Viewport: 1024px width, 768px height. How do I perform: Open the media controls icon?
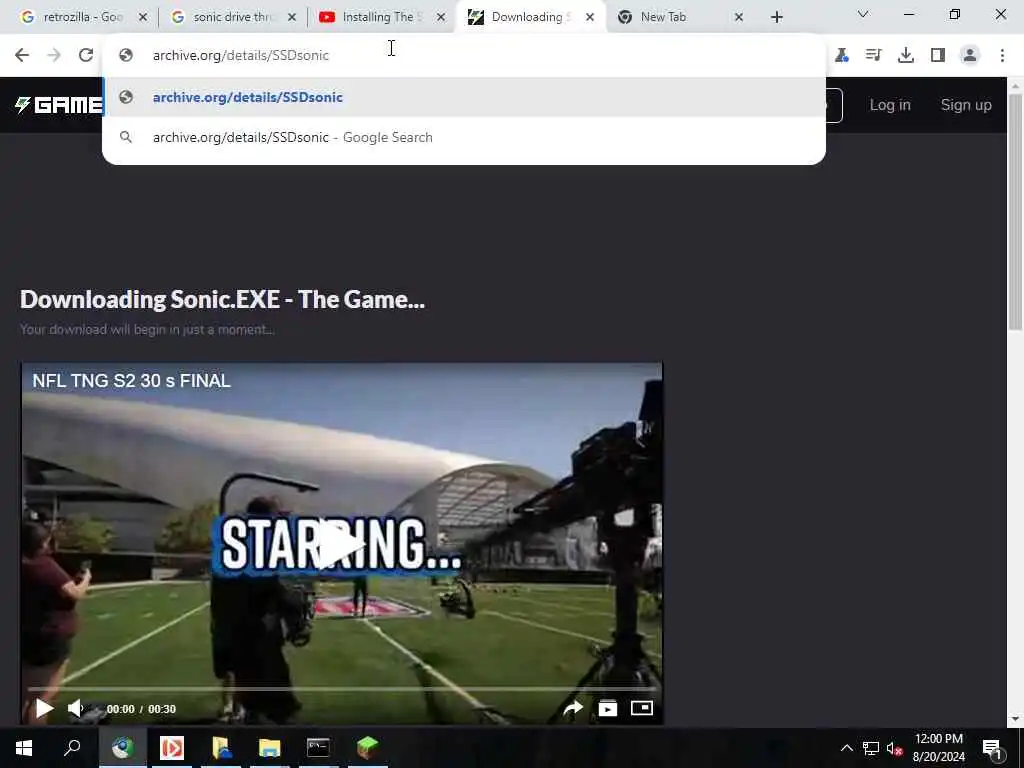[873, 56]
